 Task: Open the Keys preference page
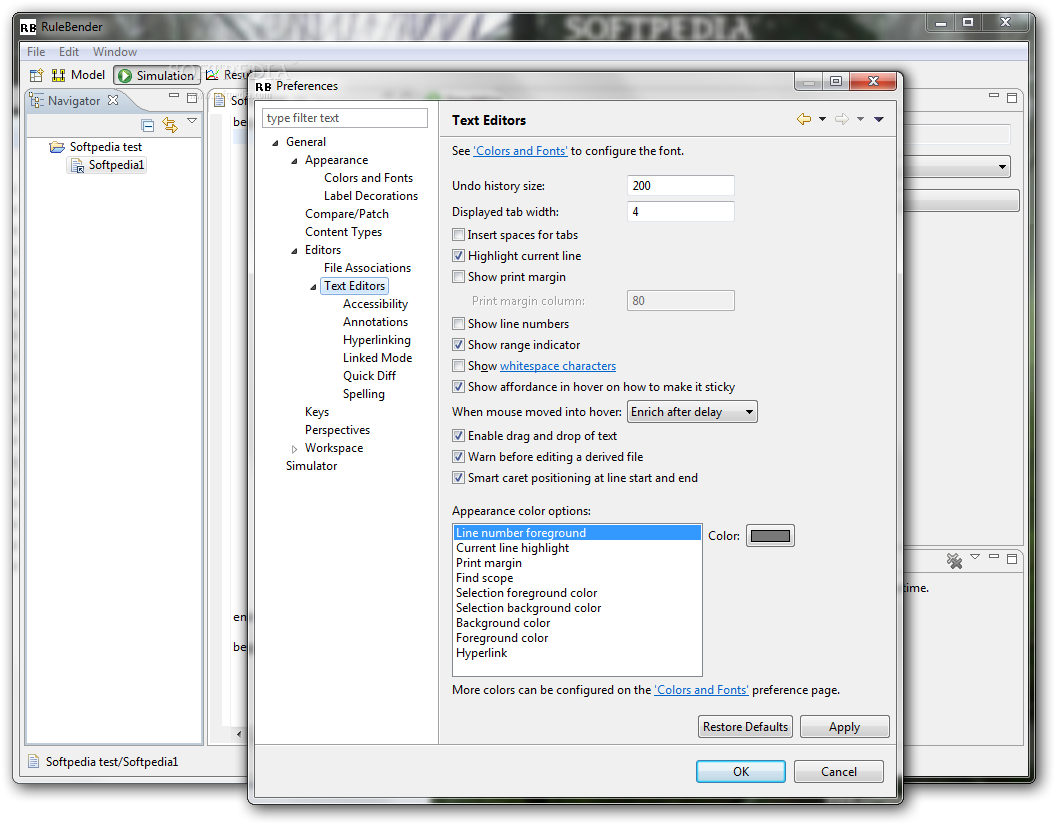click(x=317, y=412)
